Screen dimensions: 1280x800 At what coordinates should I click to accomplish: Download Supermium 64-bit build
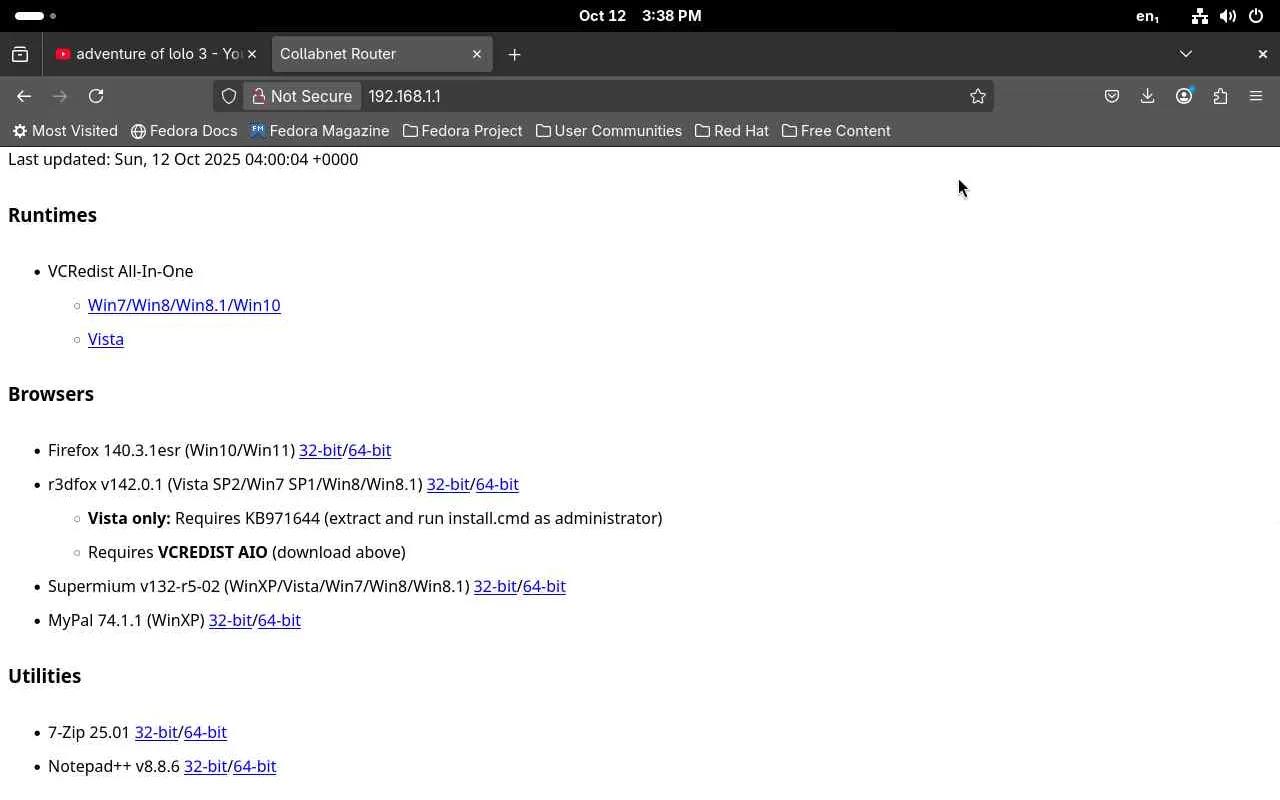[544, 586]
